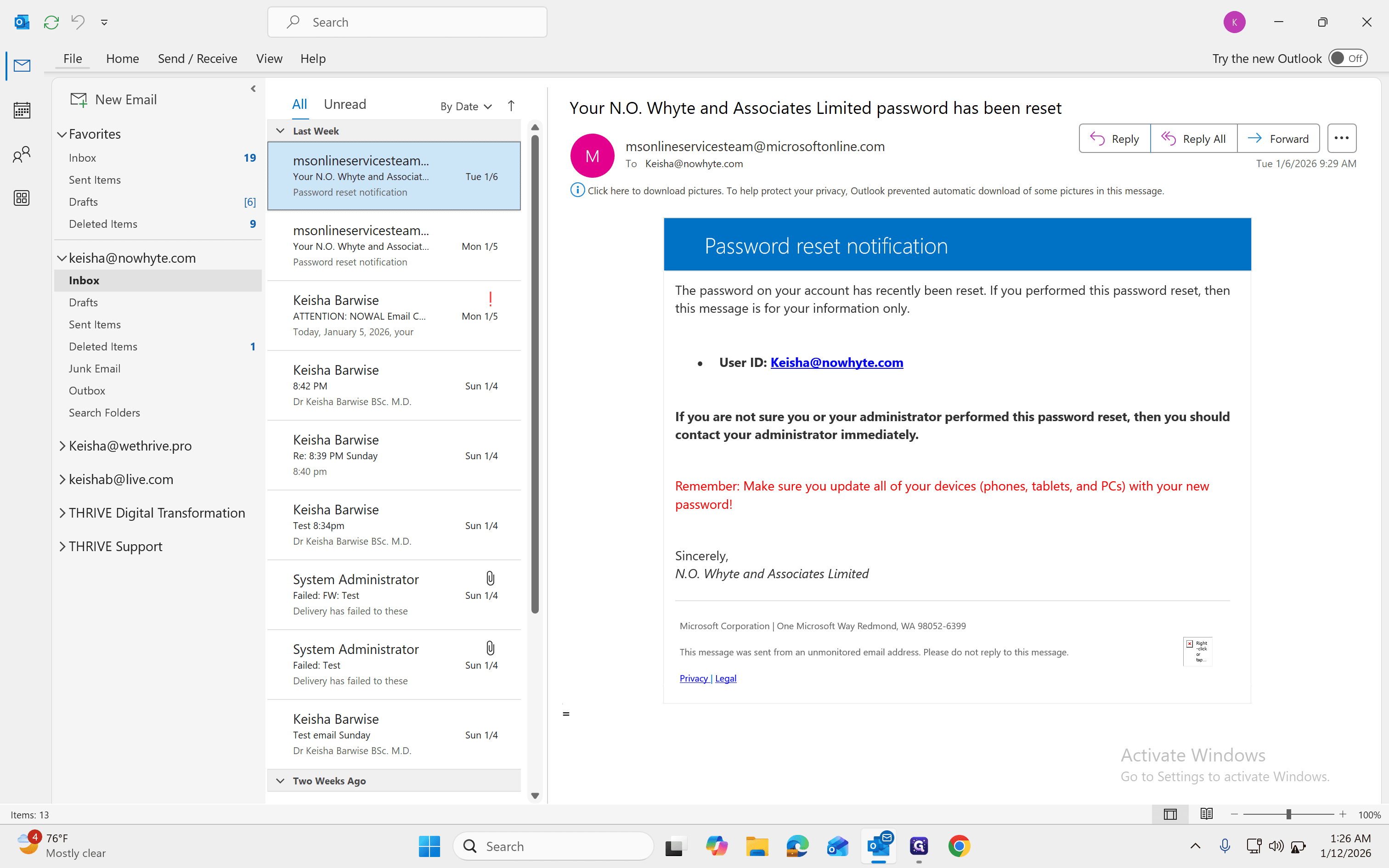Screen dimensions: 1389x868
Task: Open the taskbar volume icon
Action: click(1276, 846)
